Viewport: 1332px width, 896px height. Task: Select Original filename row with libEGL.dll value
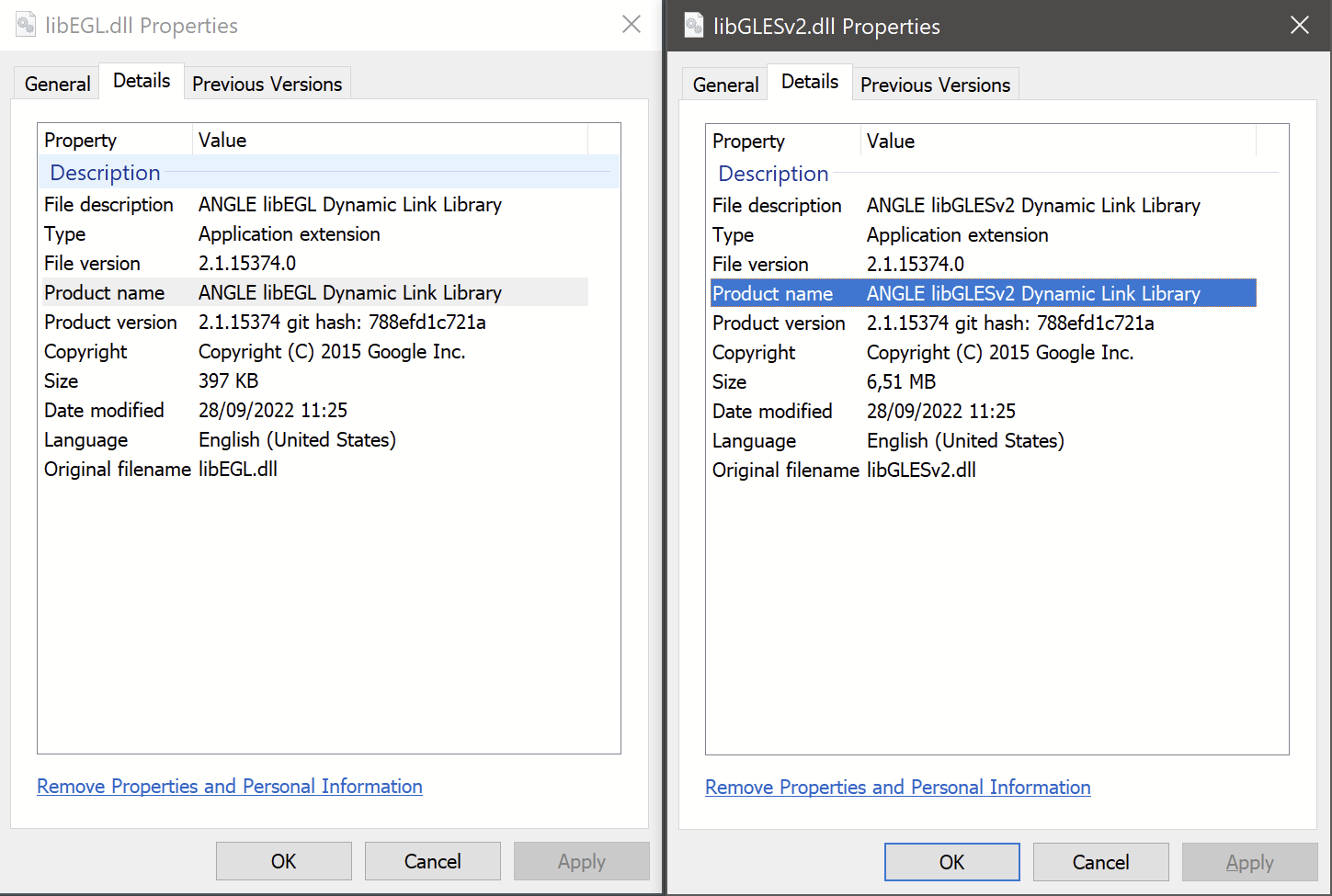tap(314, 469)
